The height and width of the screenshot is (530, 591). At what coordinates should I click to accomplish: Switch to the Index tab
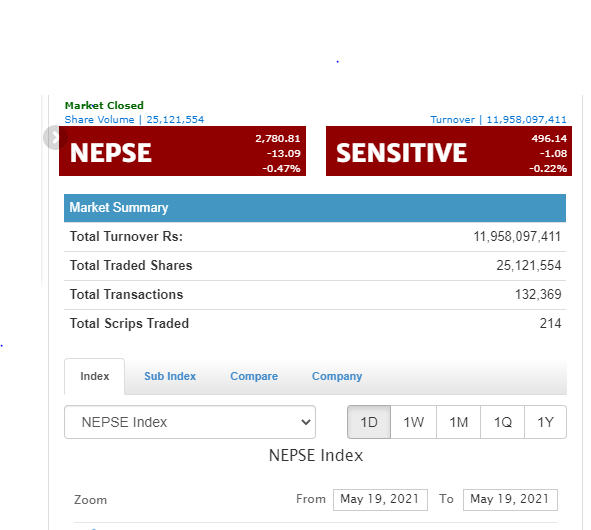pyautogui.click(x=95, y=376)
